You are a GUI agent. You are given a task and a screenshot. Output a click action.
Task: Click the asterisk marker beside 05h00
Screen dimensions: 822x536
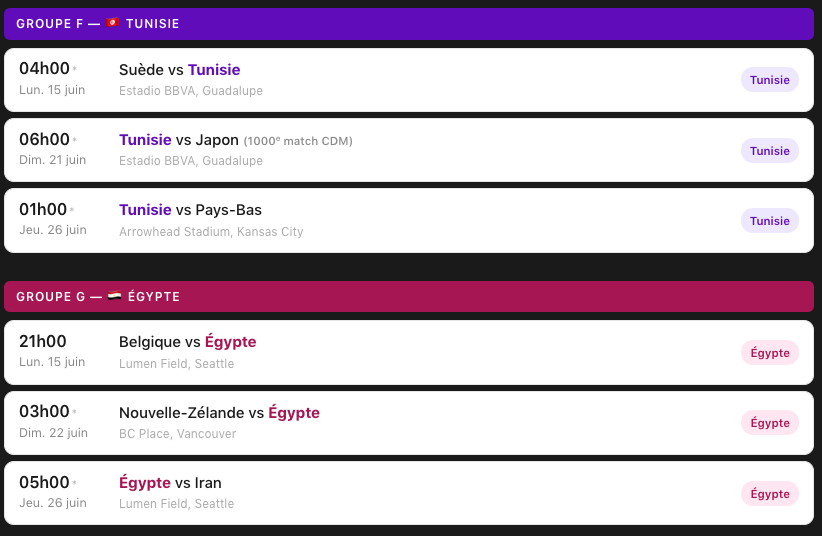pyautogui.click(x=74, y=483)
